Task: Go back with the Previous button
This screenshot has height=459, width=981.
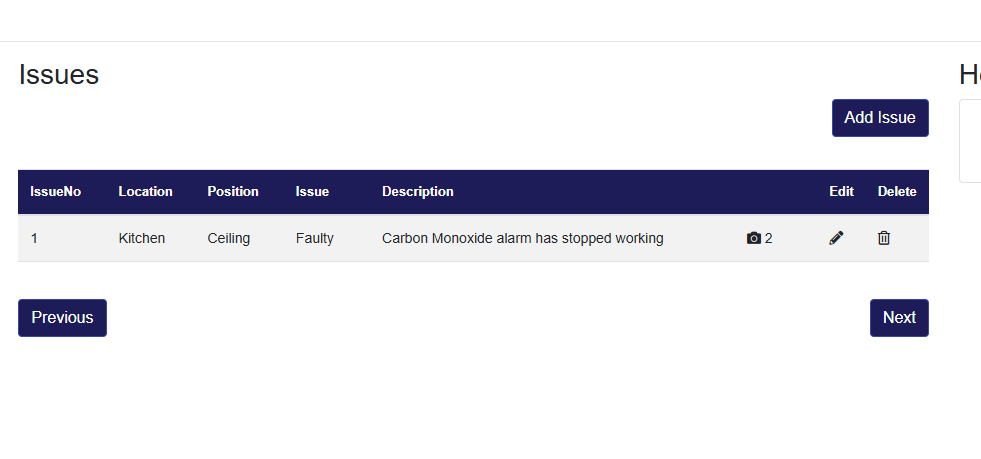Action: click(62, 318)
